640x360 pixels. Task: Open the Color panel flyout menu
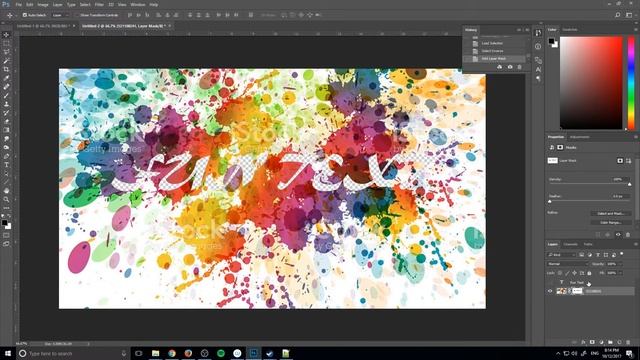coord(636,29)
